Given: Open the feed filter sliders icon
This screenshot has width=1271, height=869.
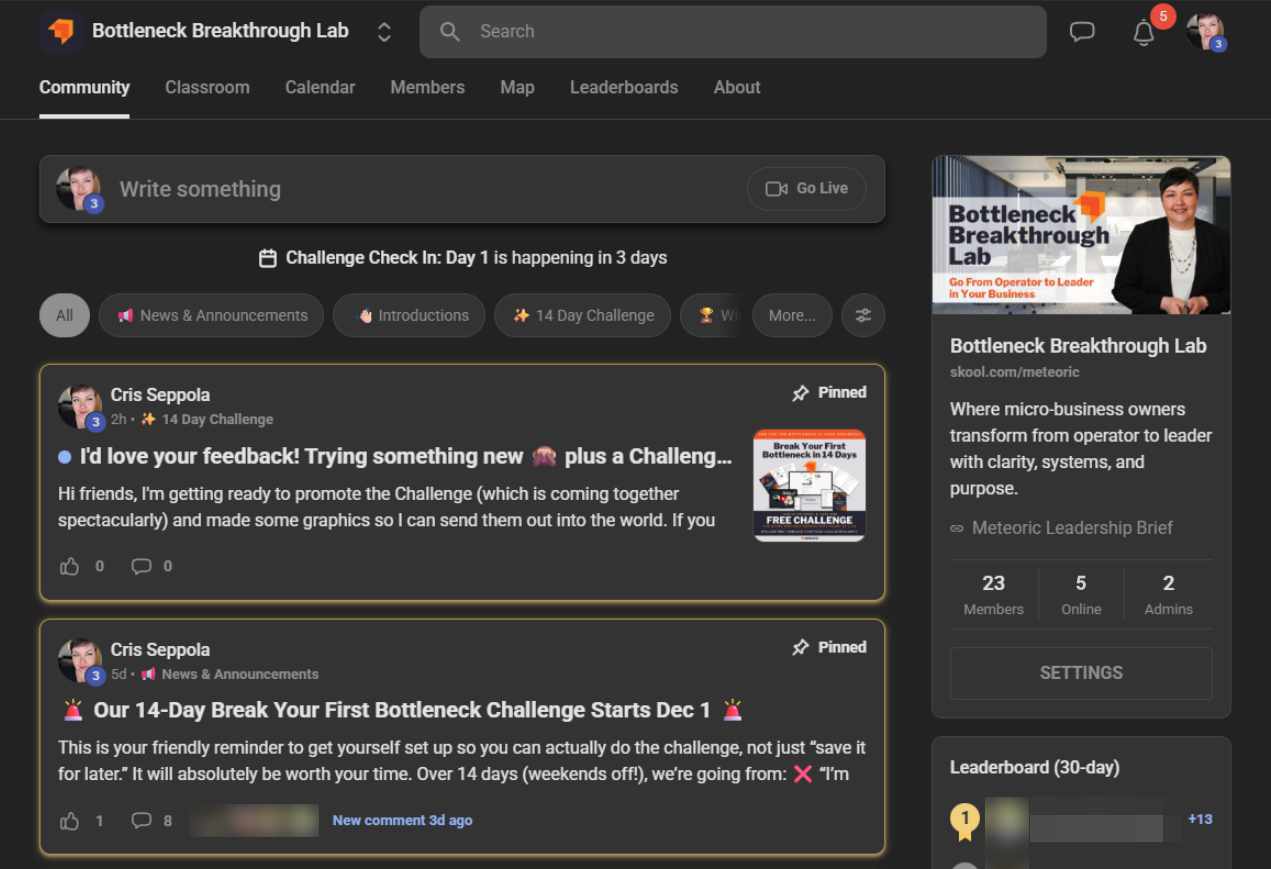Looking at the screenshot, I should 863,315.
